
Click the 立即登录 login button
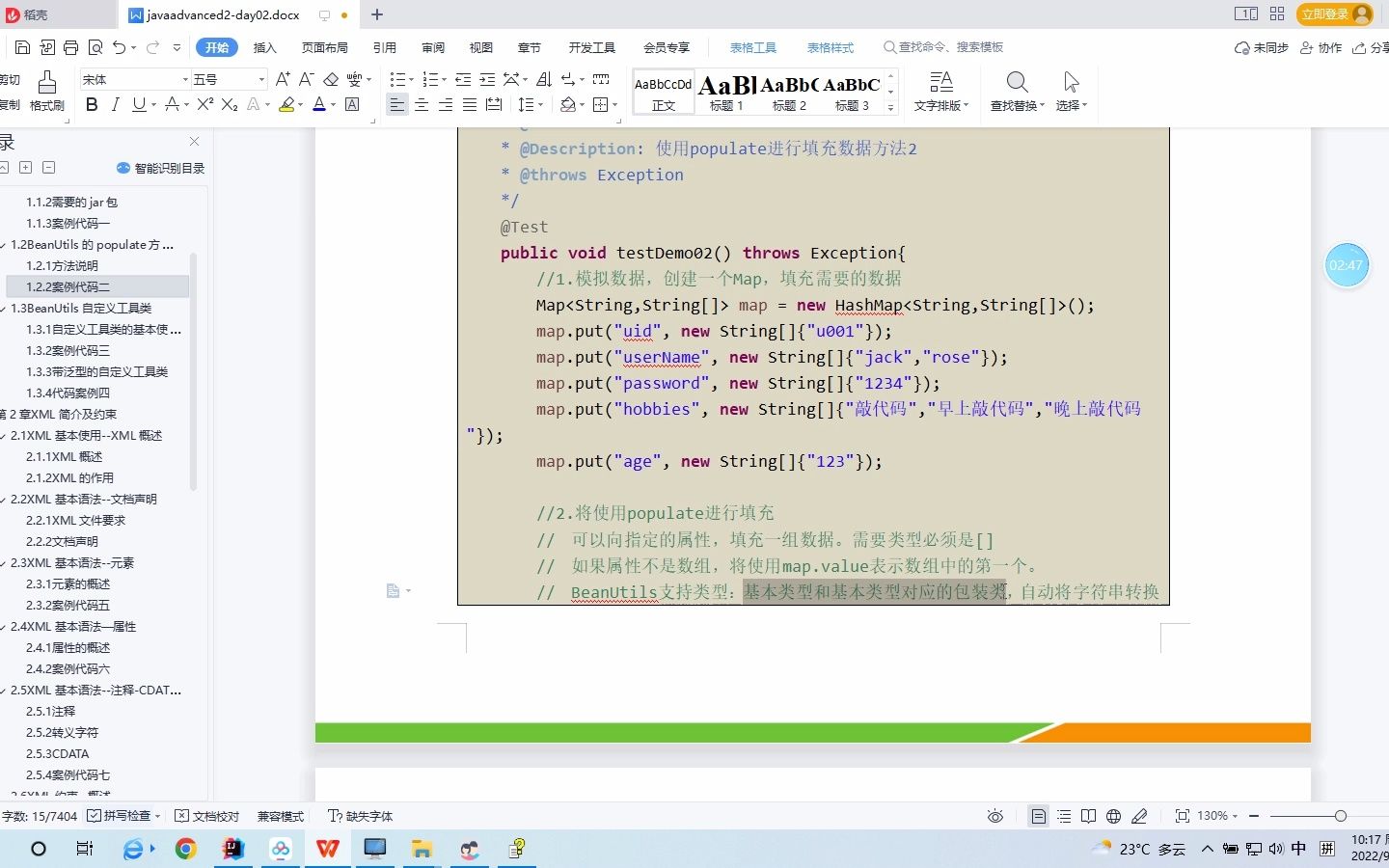1335,14
